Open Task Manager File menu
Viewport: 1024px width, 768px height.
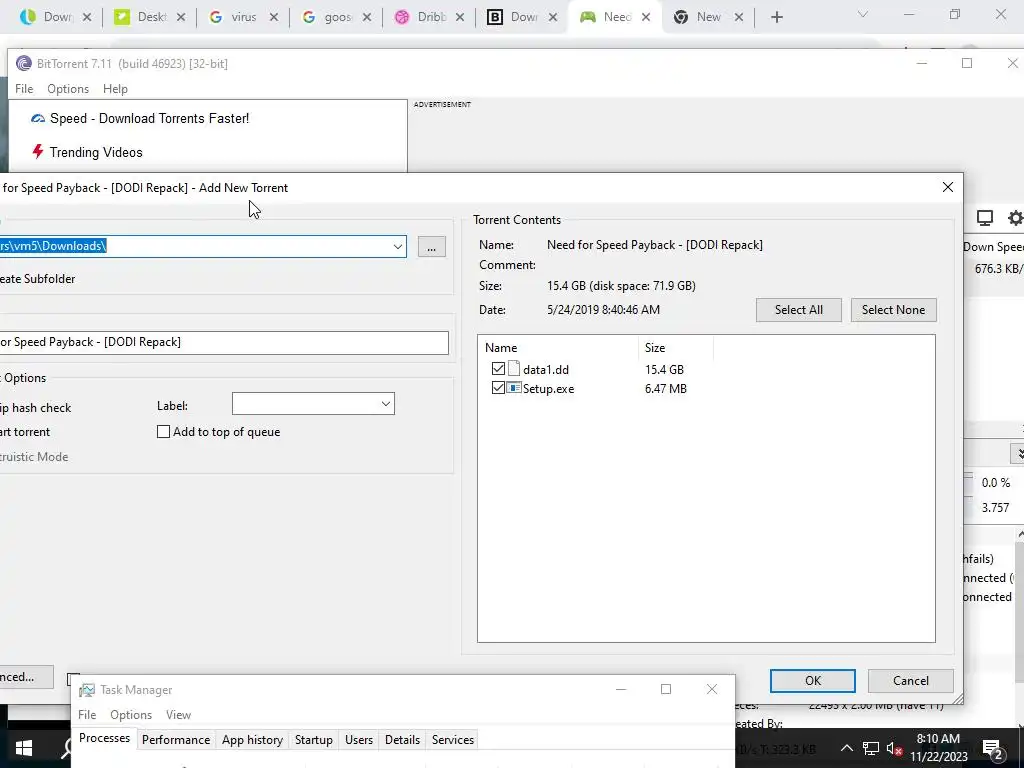pyautogui.click(x=87, y=714)
